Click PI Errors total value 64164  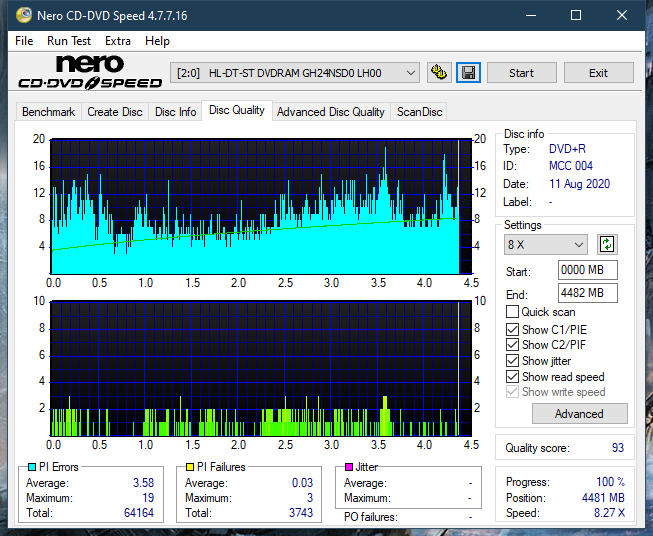pos(139,513)
